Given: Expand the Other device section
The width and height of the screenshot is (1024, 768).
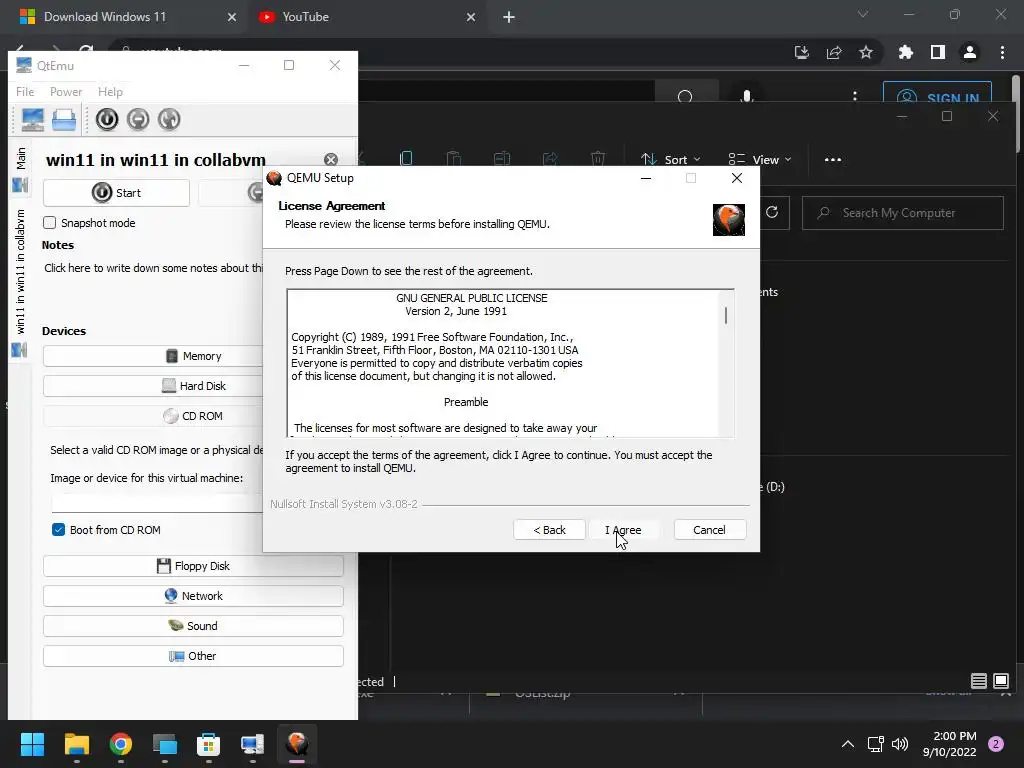Looking at the screenshot, I should (193, 656).
